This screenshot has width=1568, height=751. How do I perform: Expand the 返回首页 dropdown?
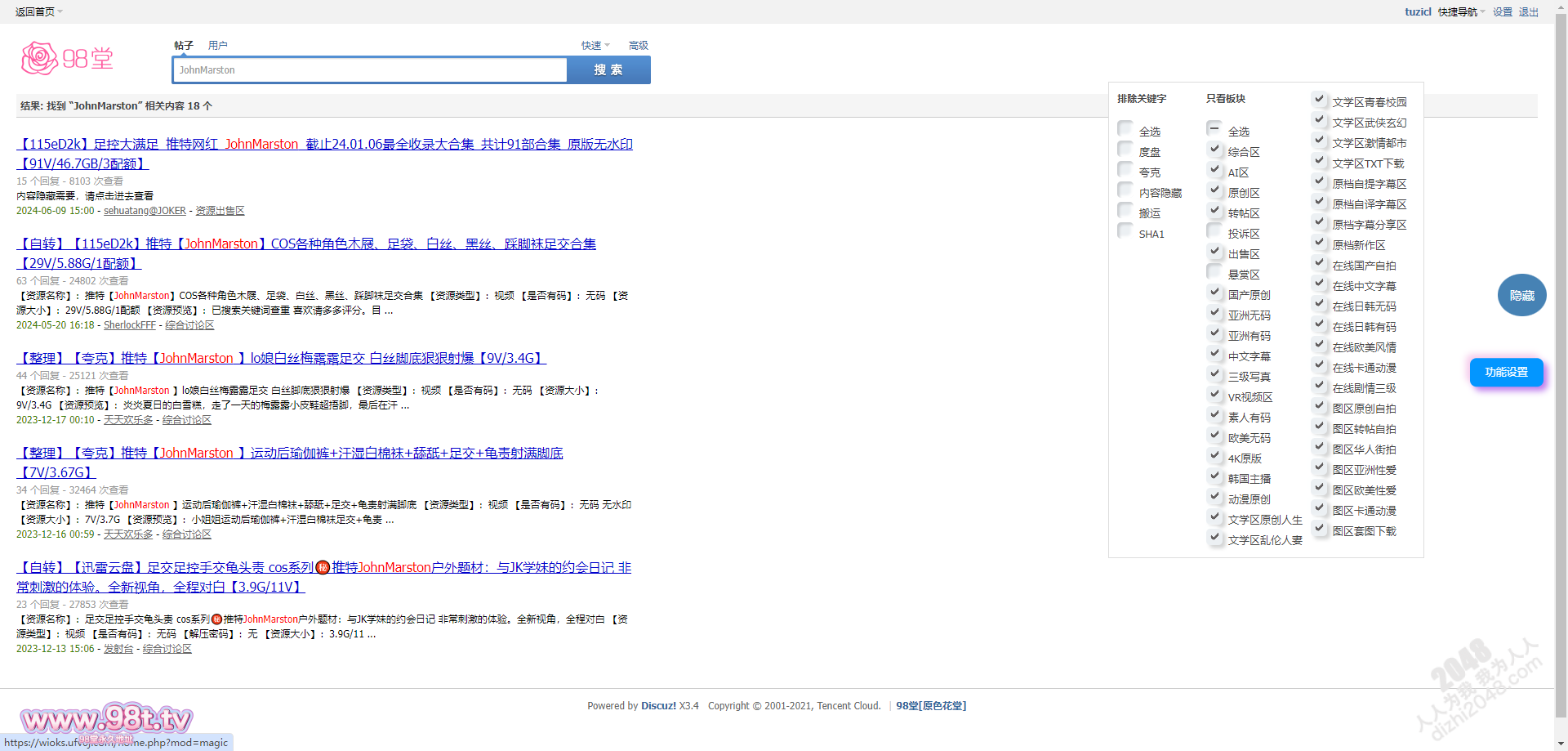(38, 11)
